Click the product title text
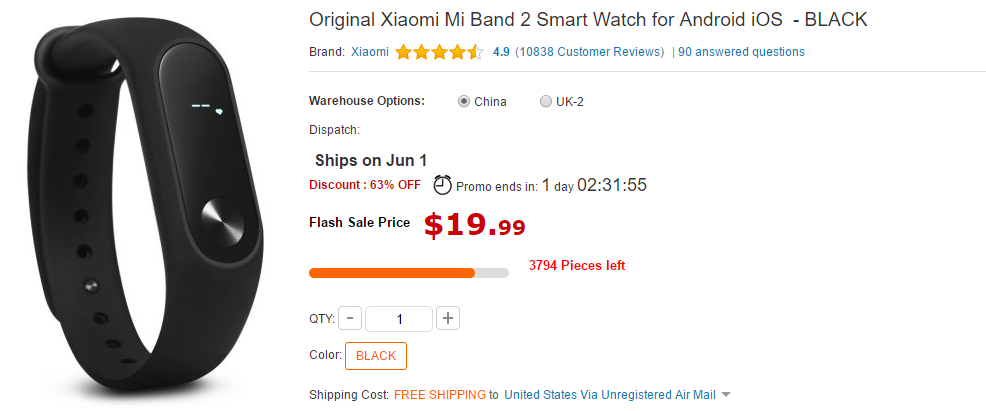986x411 pixels. [588, 19]
